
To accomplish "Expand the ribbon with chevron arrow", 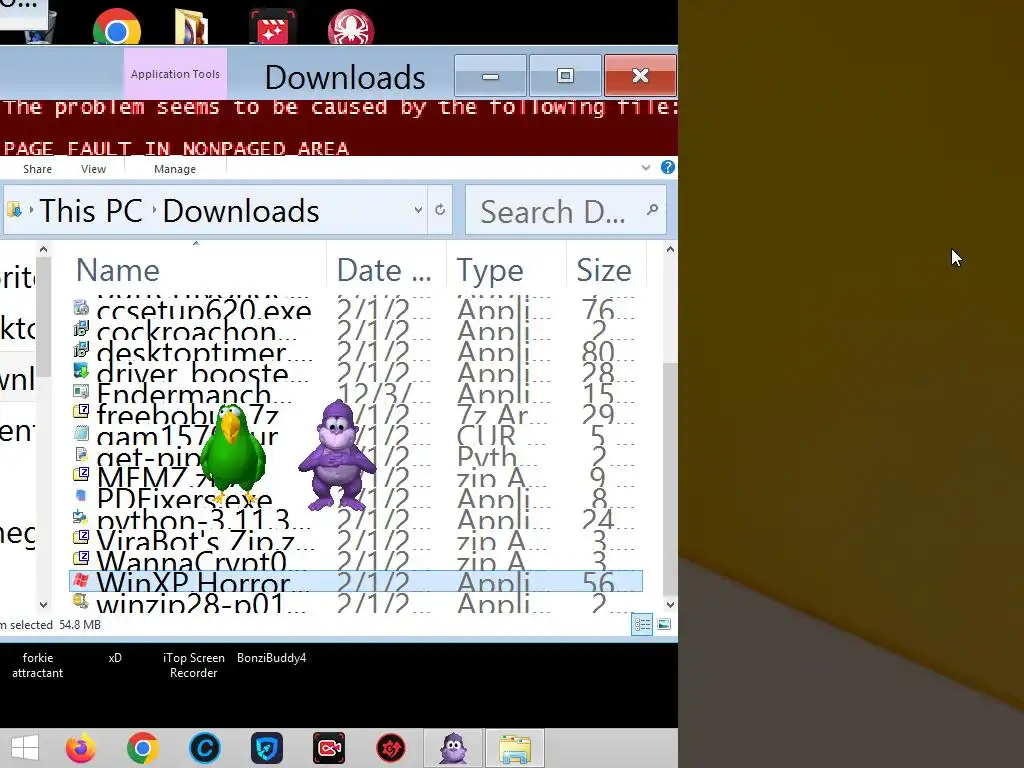I will coord(646,168).
